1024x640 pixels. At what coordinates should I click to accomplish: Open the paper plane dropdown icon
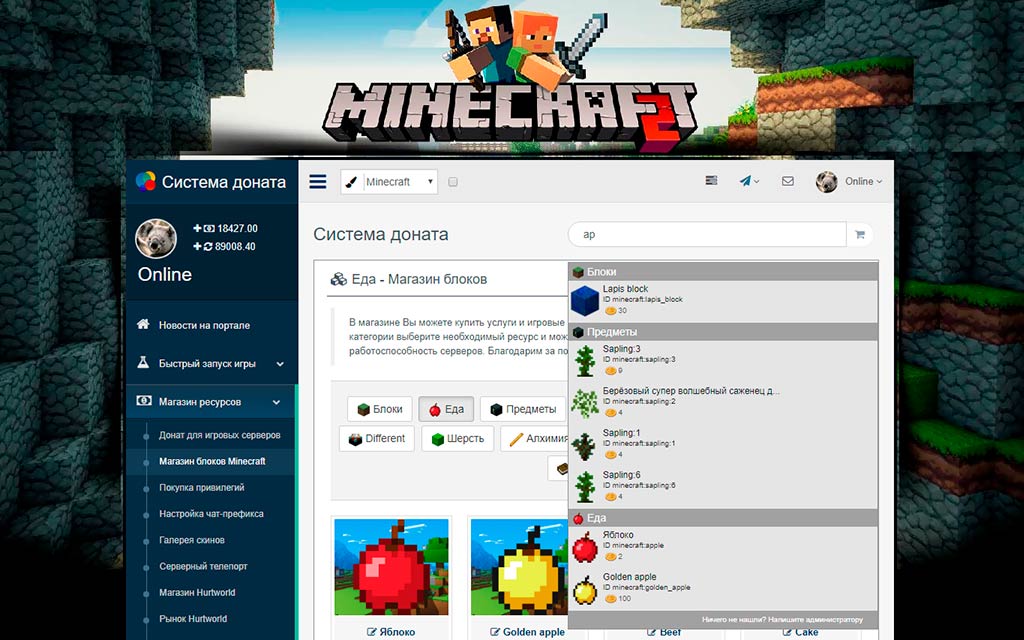tap(749, 181)
